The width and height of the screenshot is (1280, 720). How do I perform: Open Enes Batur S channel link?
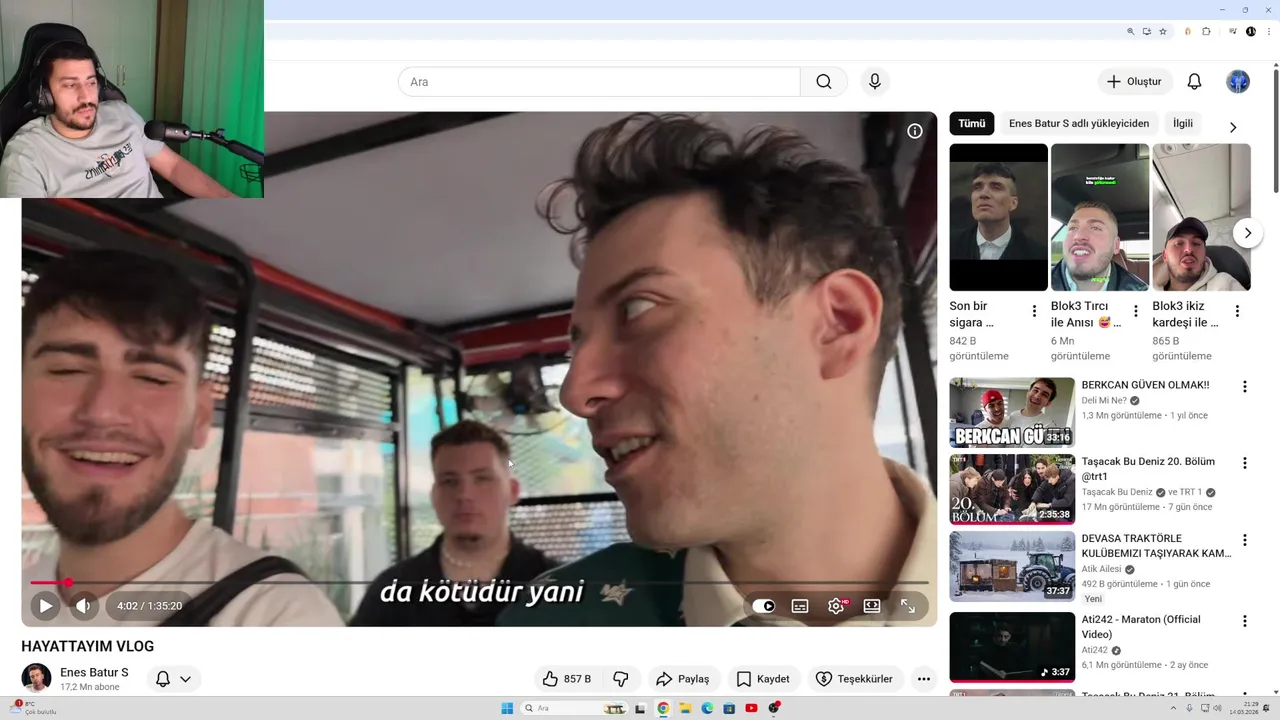(x=94, y=673)
